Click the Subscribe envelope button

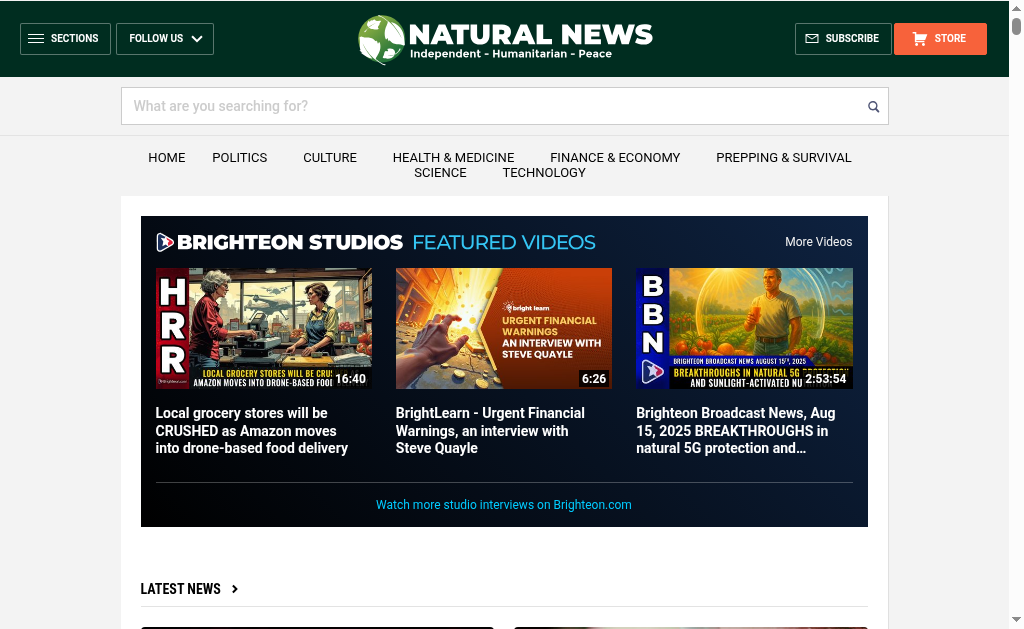[842, 39]
